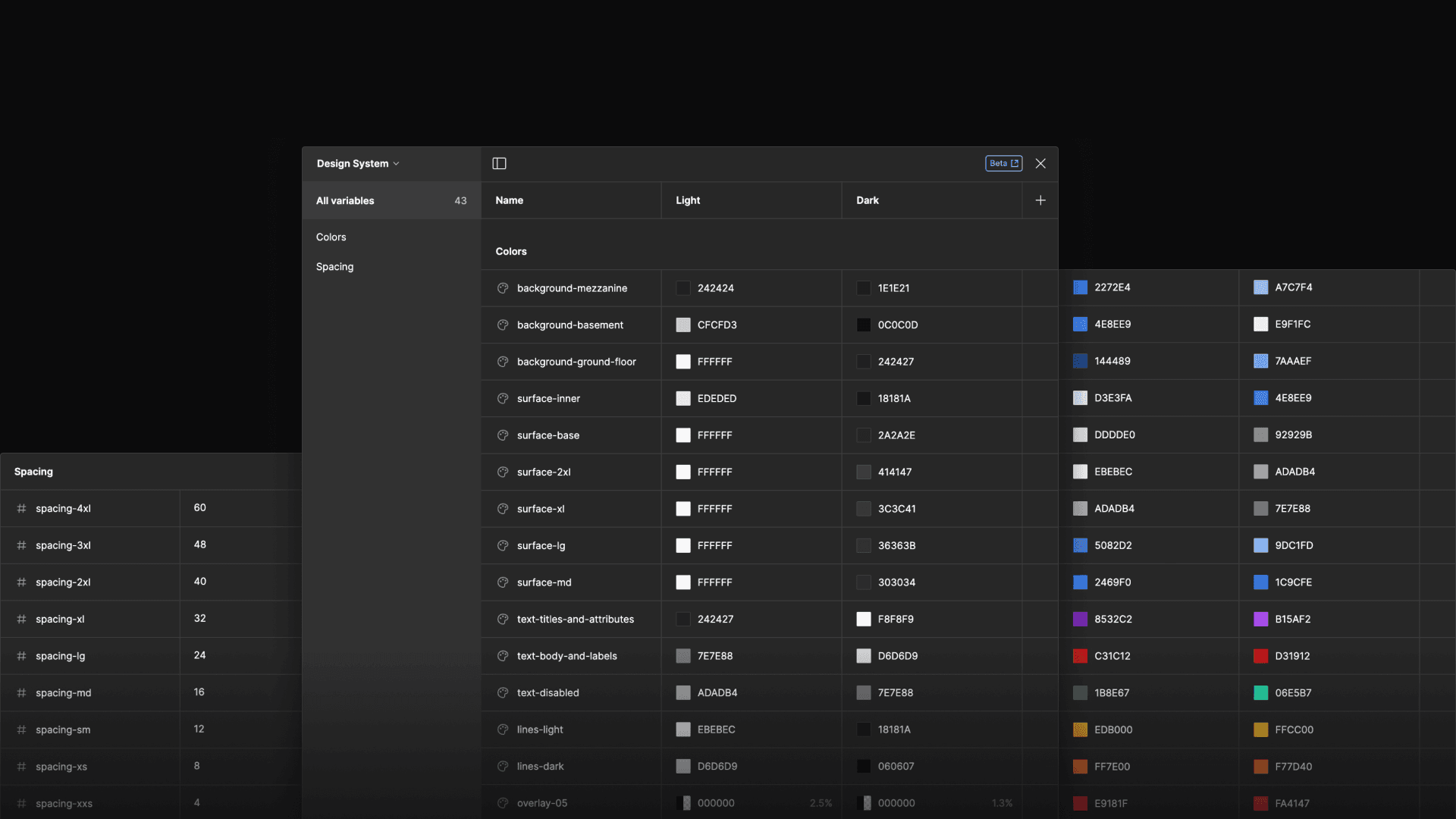Edit the 242424 light value cell
1456x819 pixels.
(x=752, y=288)
